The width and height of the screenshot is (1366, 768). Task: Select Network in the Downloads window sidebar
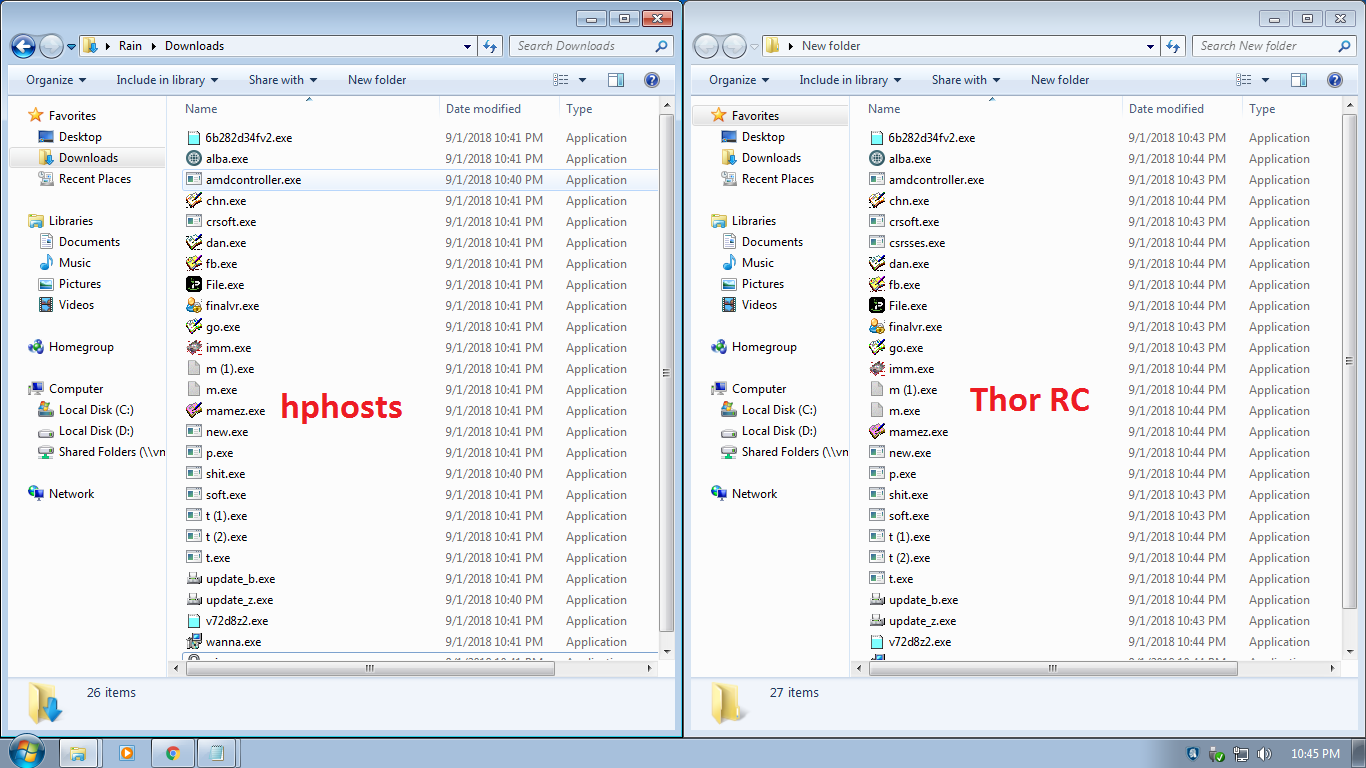pos(71,494)
